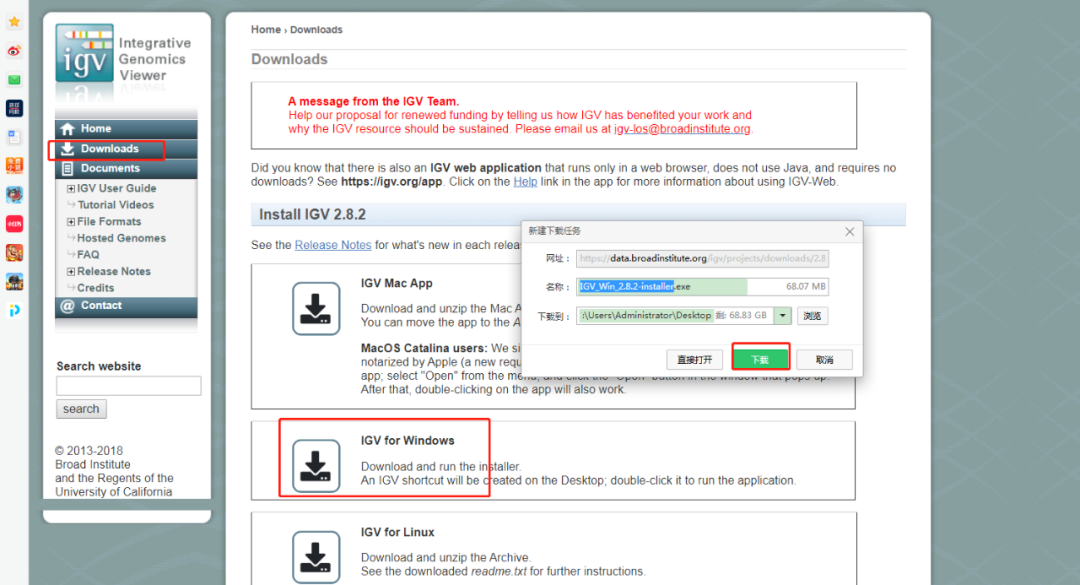The width and height of the screenshot is (1080, 585).
Task: Click the '68.07 MB' file size text
Action: tap(805, 287)
